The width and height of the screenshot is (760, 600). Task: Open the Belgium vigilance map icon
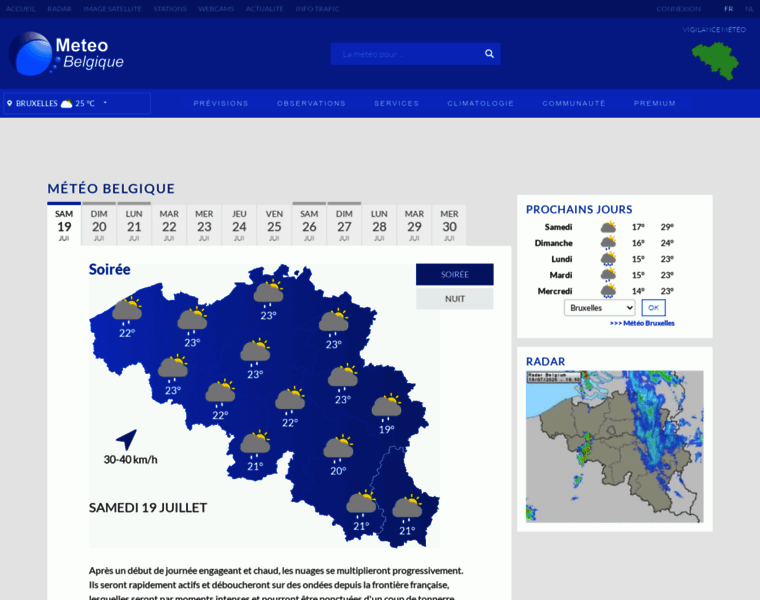(x=715, y=61)
